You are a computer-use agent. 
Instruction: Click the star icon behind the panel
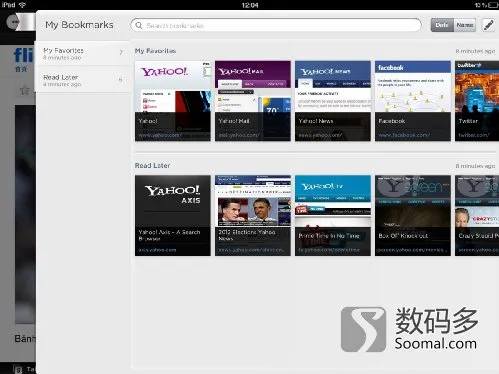click(x=24, y=90)
